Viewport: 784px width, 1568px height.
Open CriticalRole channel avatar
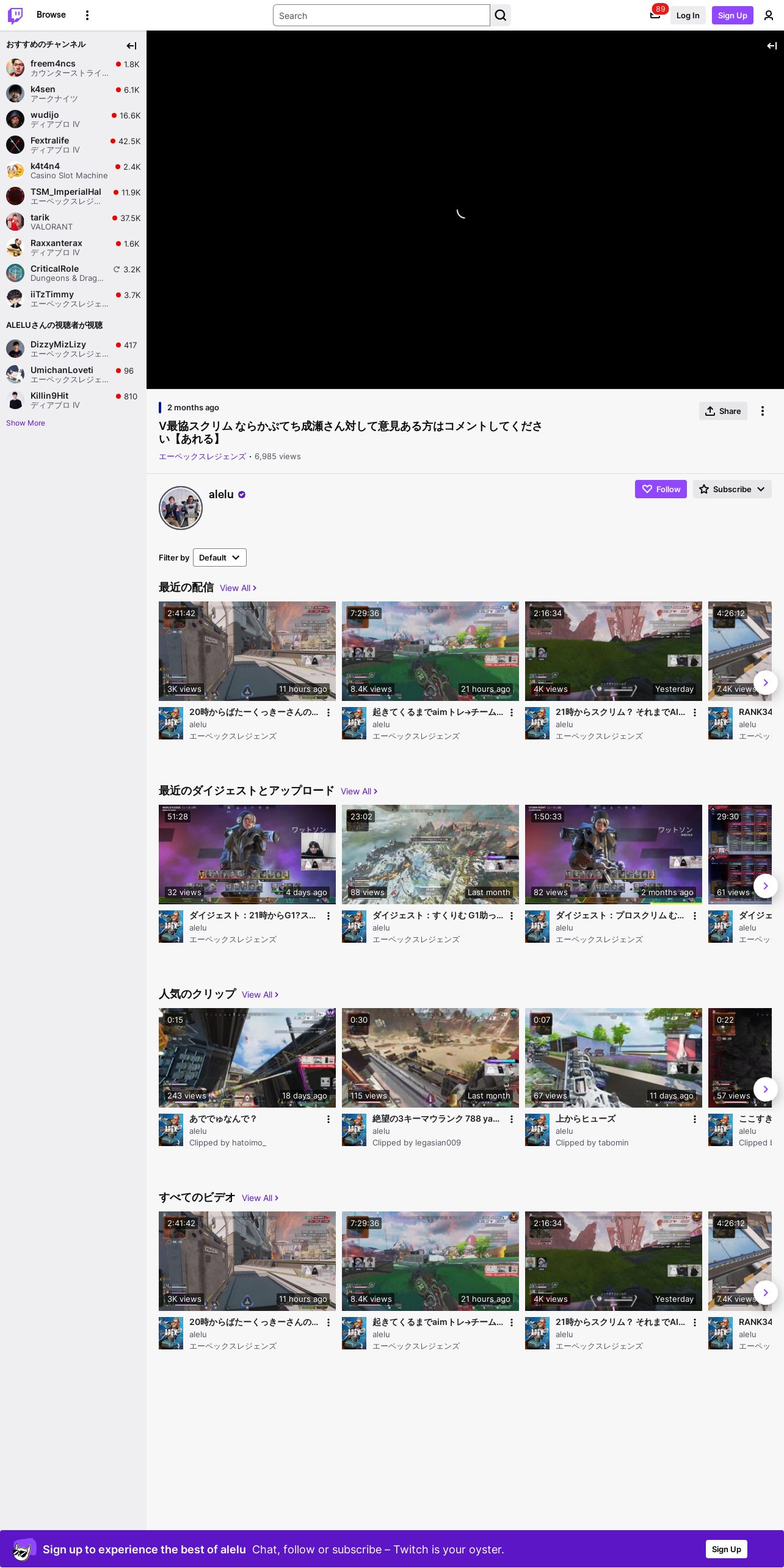[x=15, y=273]
